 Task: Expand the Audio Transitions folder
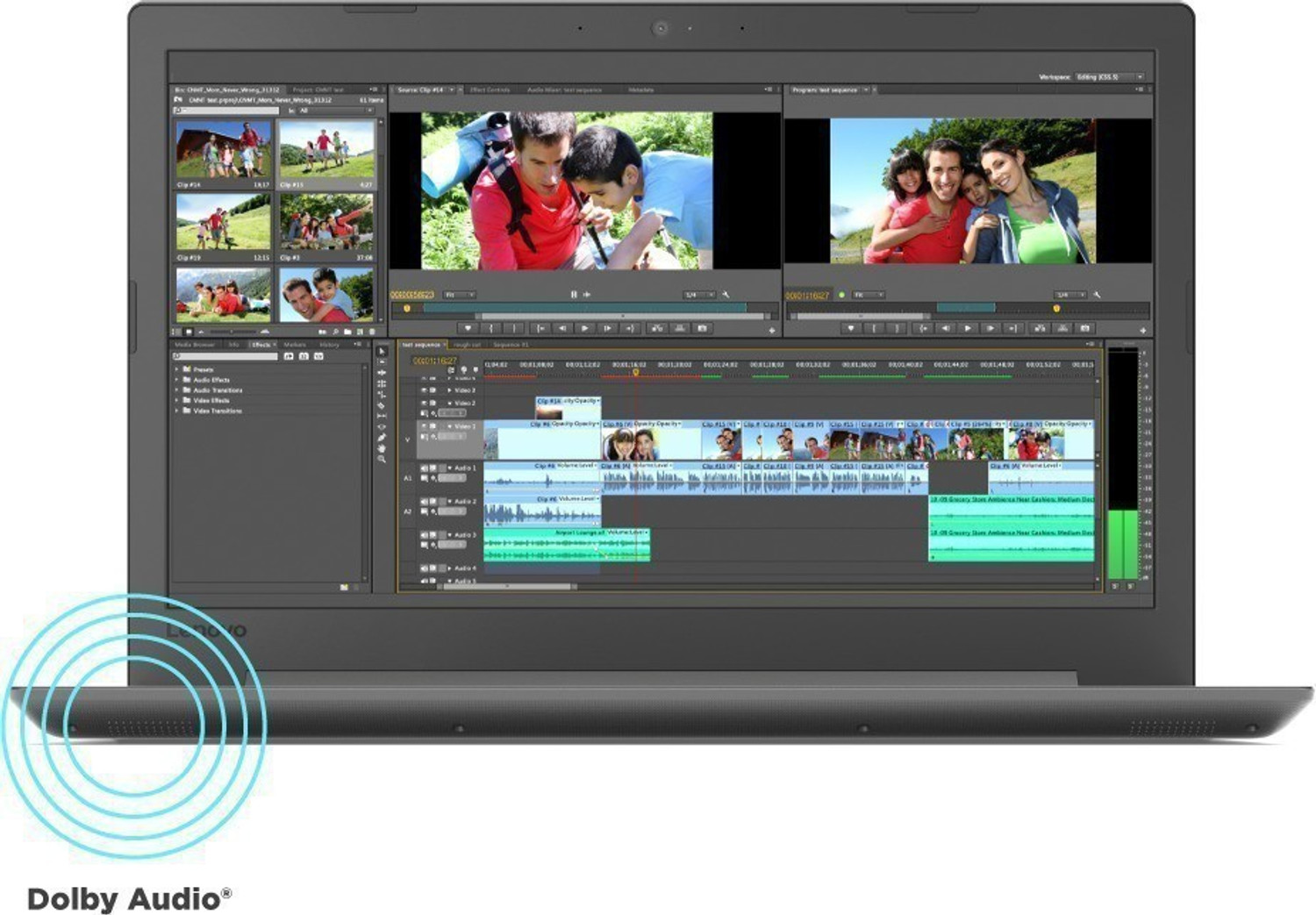(x=177, y=390)
